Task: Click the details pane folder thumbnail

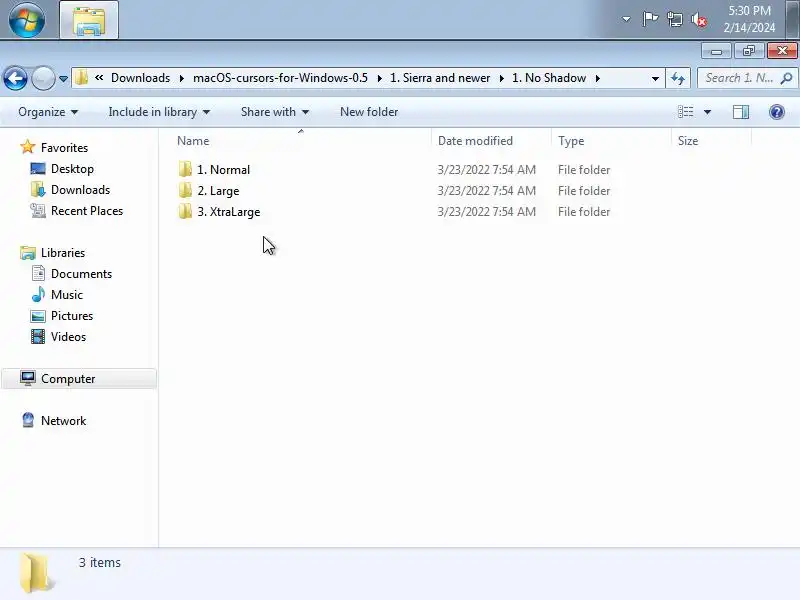Action: tap(36, 573)
